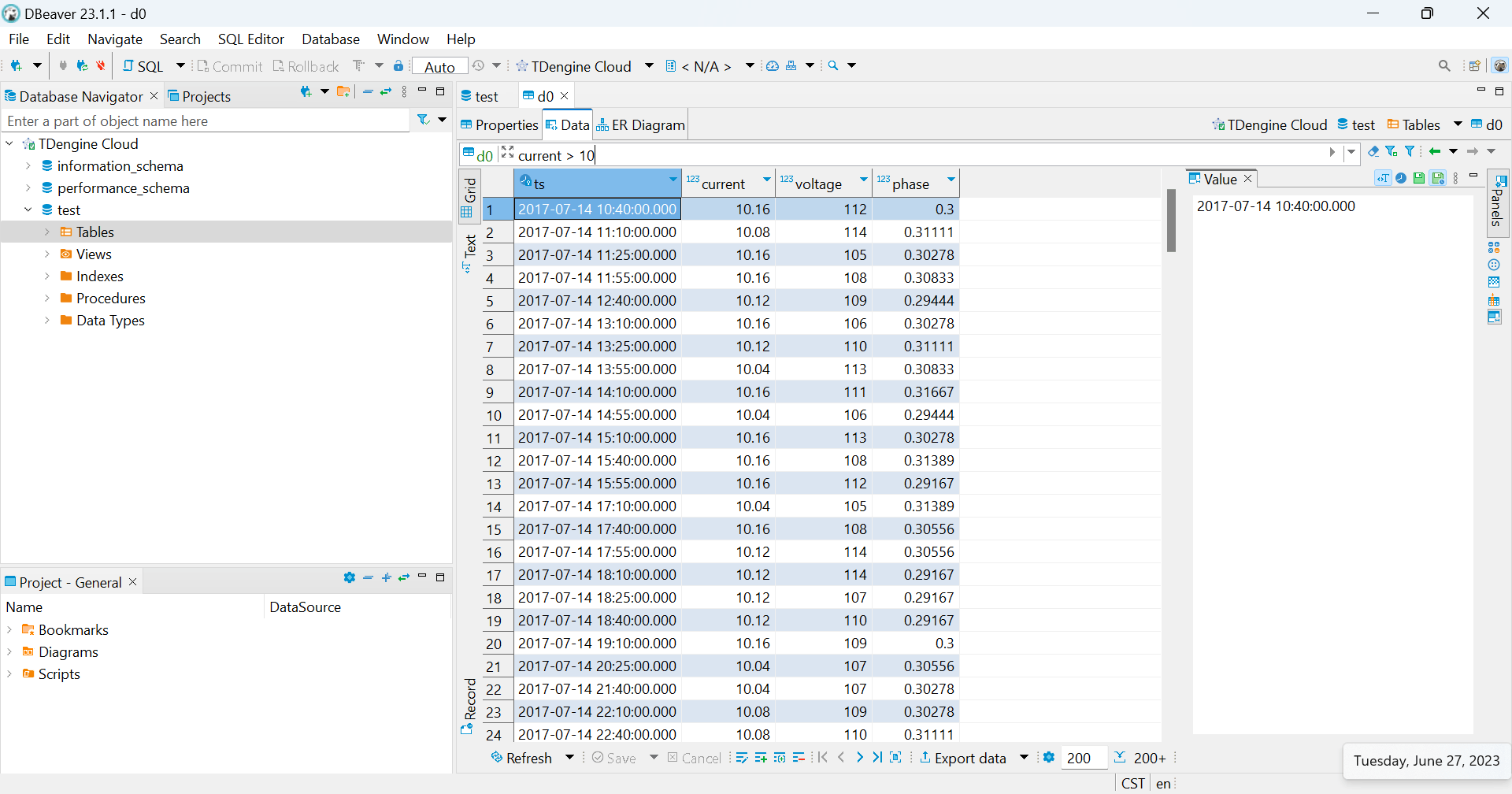Viewport: 1512px width, 794px height.
Task: Click the delete row icon in bottom toolbar
Action: tap(799, 758)
